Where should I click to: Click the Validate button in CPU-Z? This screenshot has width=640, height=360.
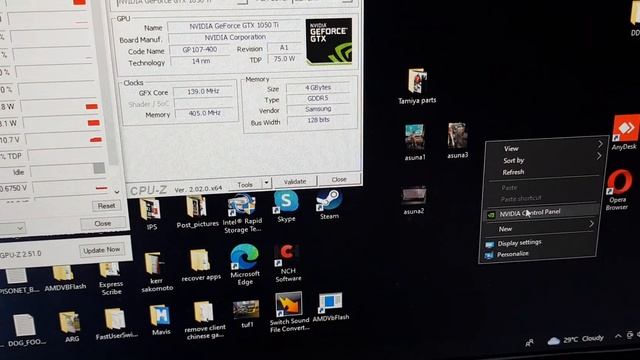(x=294, y=181)
